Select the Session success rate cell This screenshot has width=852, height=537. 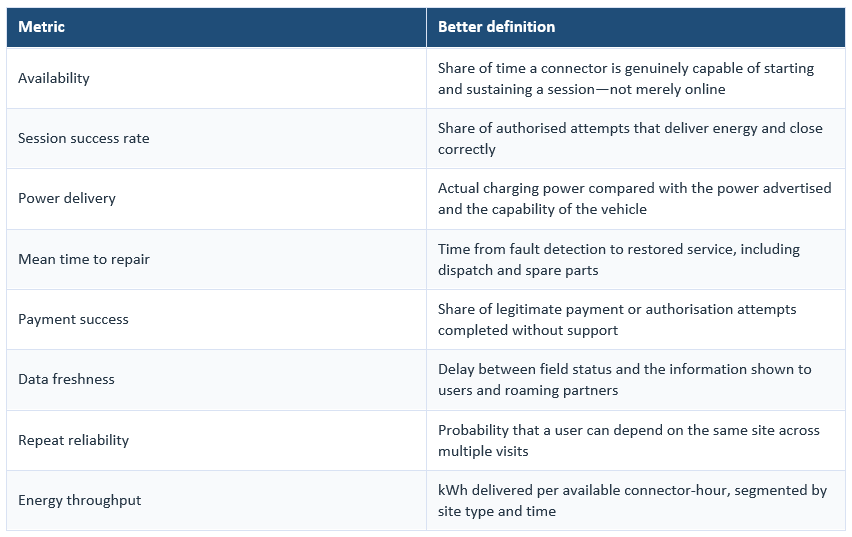click(216, 139)
